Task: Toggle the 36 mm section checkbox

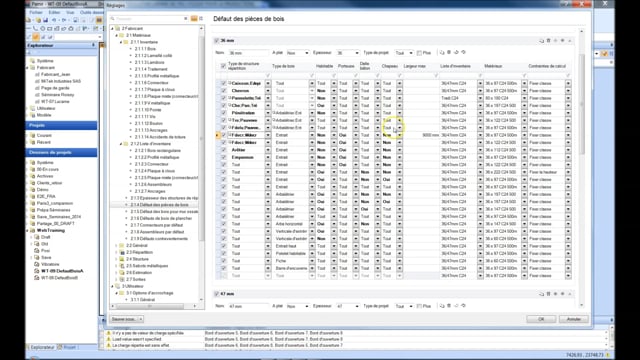Action: coord(217,40)
